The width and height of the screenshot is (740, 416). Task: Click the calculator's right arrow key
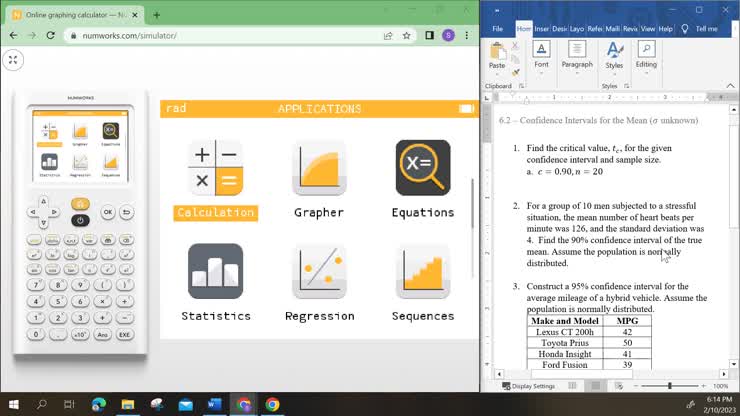pyautogui.click(x=54, y=212)
